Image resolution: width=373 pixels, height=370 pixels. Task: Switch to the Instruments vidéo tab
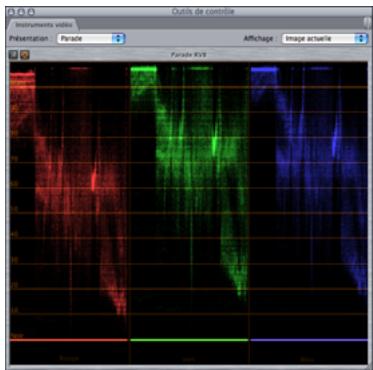44,25
